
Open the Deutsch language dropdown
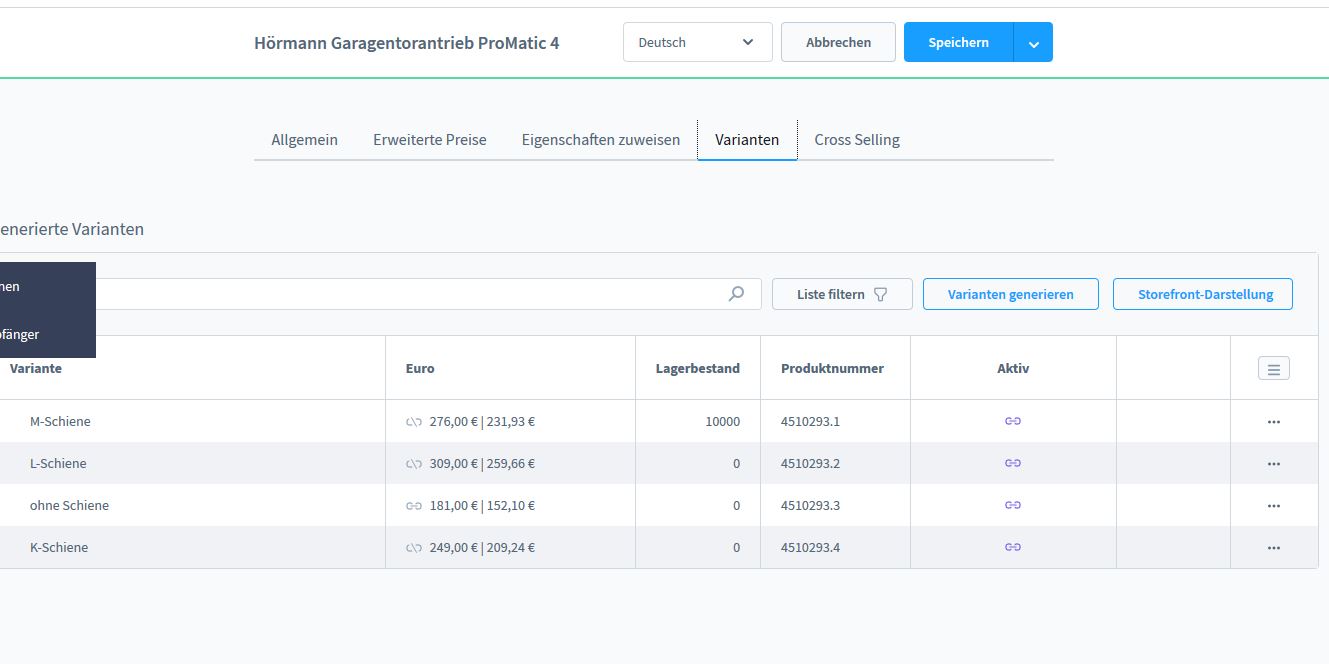click(697, 42)
